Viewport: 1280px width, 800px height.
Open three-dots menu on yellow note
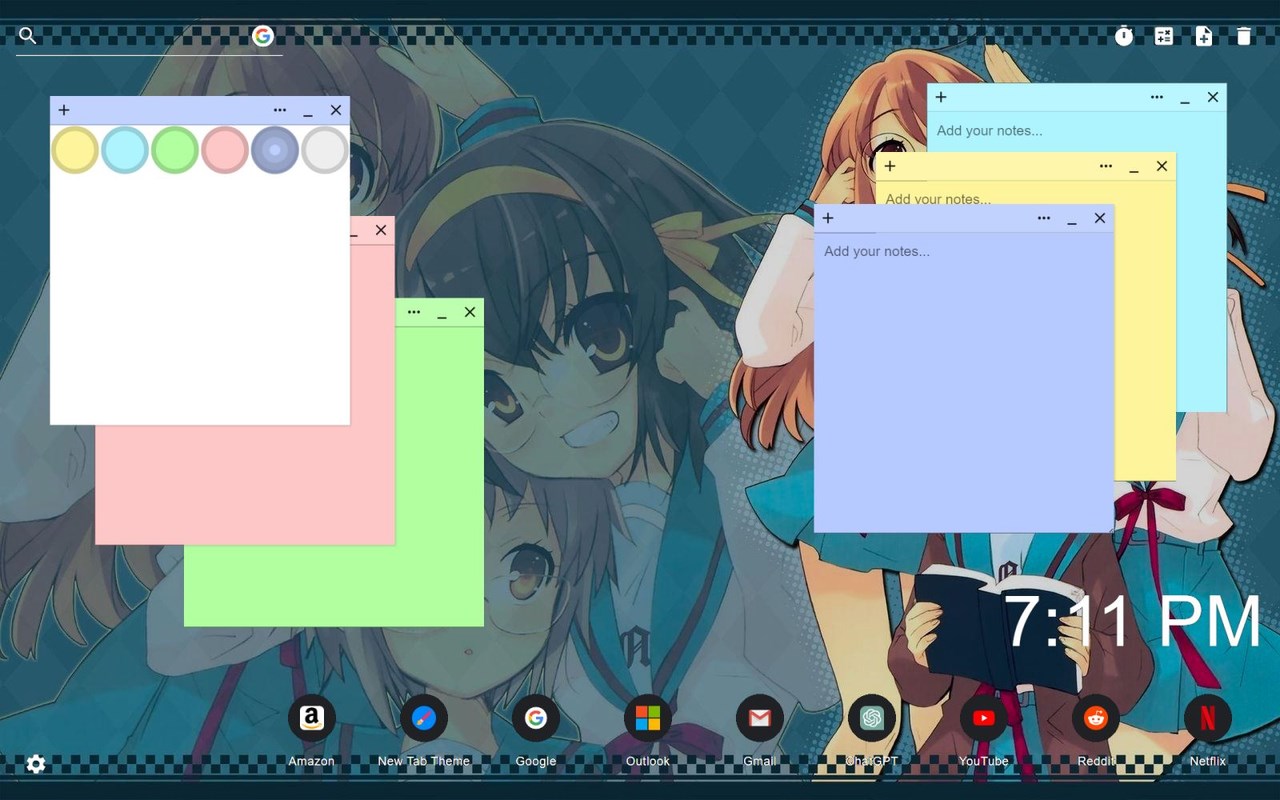pyautogui.click(x=1106, y=166)
